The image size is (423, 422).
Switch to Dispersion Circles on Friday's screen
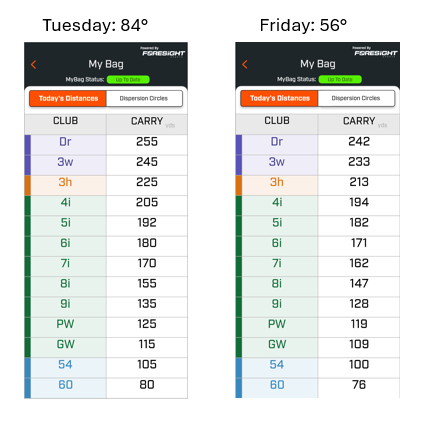click(x=356, y=98)
